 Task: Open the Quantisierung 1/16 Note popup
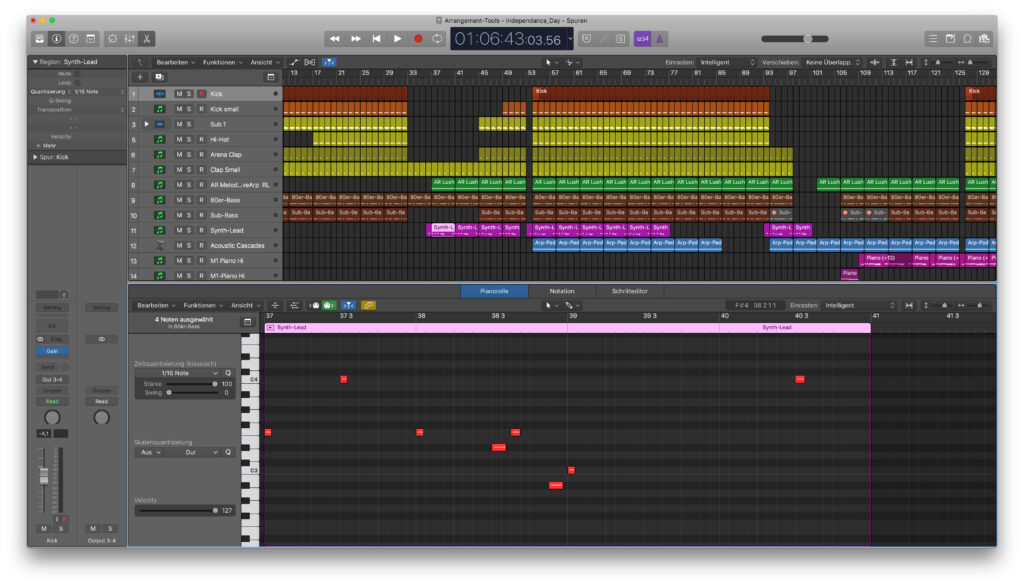click(98, 92)
